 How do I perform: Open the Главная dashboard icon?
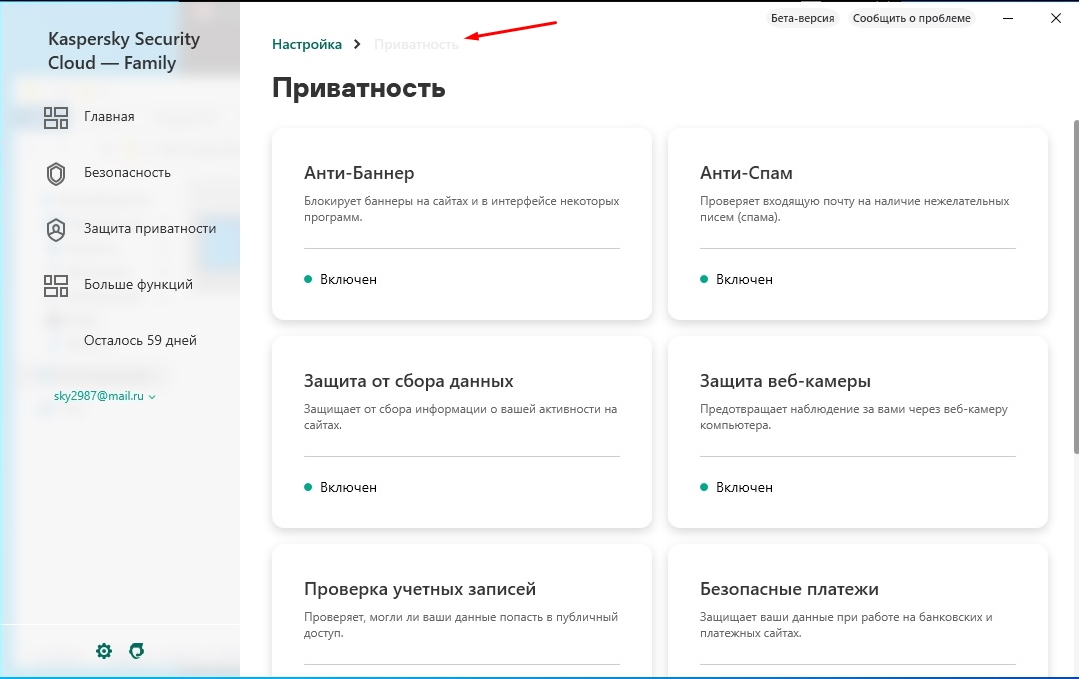(56, 118)
